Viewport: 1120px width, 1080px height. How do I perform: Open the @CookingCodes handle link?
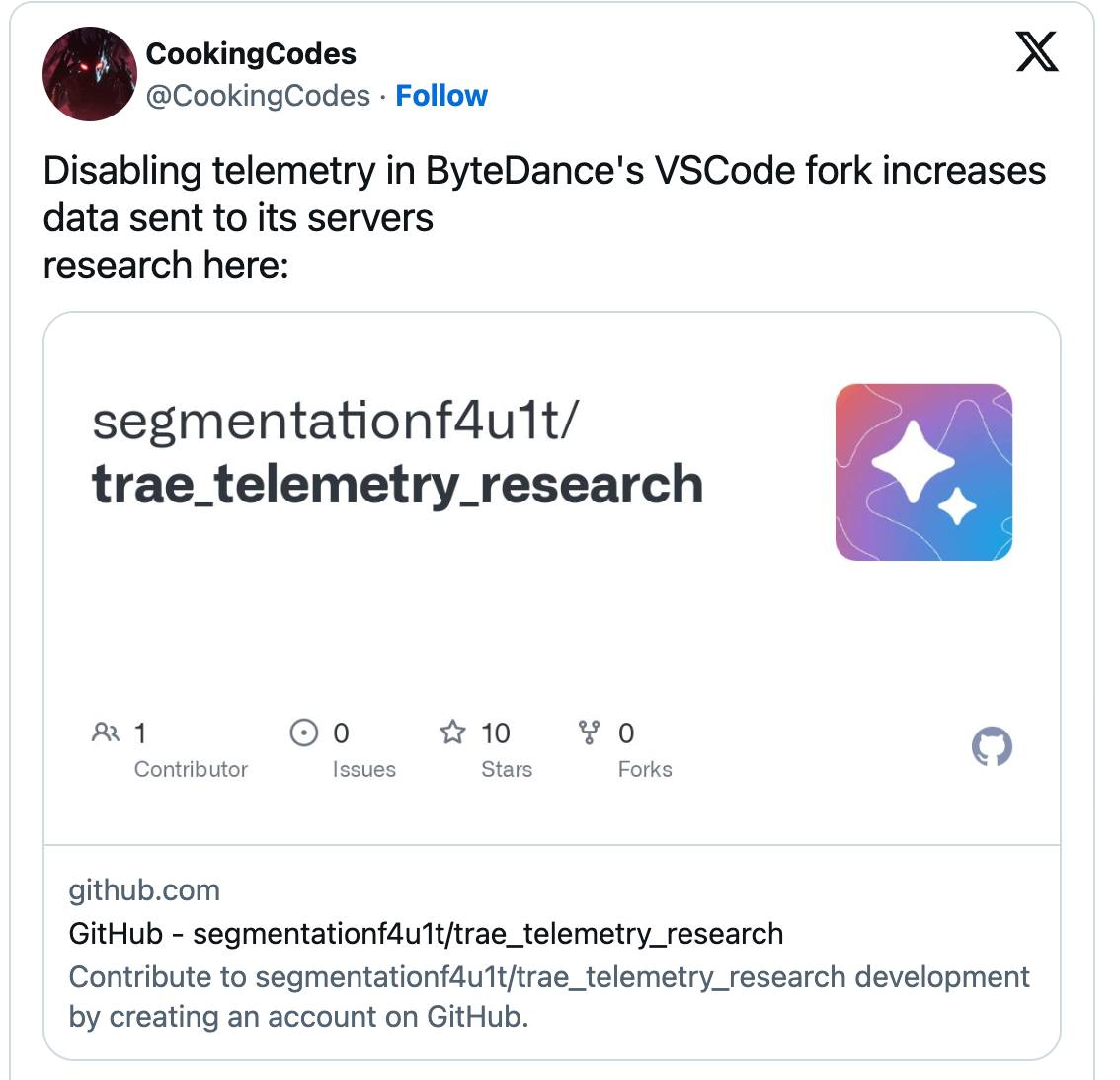tap(258, 96)
